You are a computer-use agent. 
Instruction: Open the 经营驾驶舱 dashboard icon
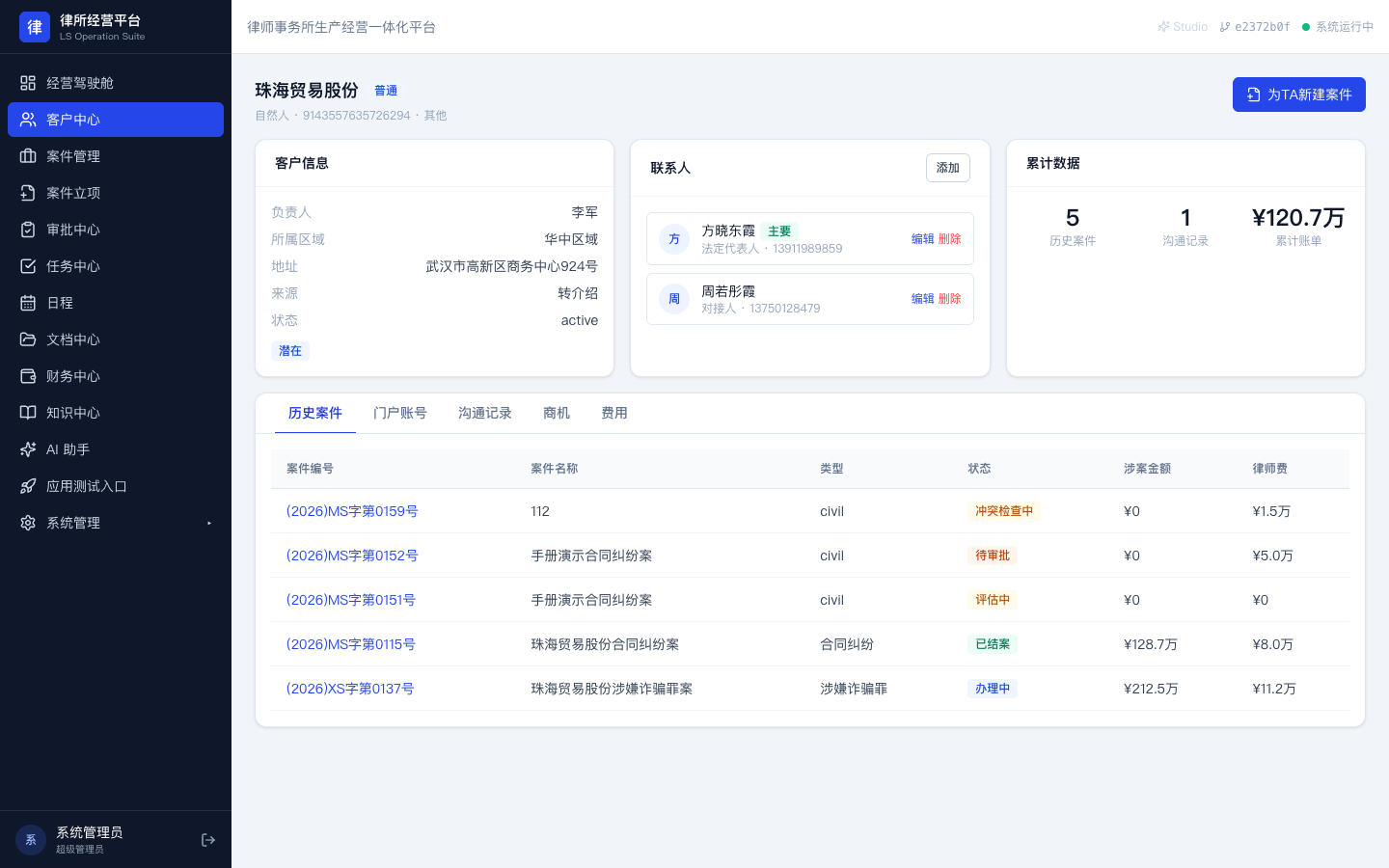[28, 83]
